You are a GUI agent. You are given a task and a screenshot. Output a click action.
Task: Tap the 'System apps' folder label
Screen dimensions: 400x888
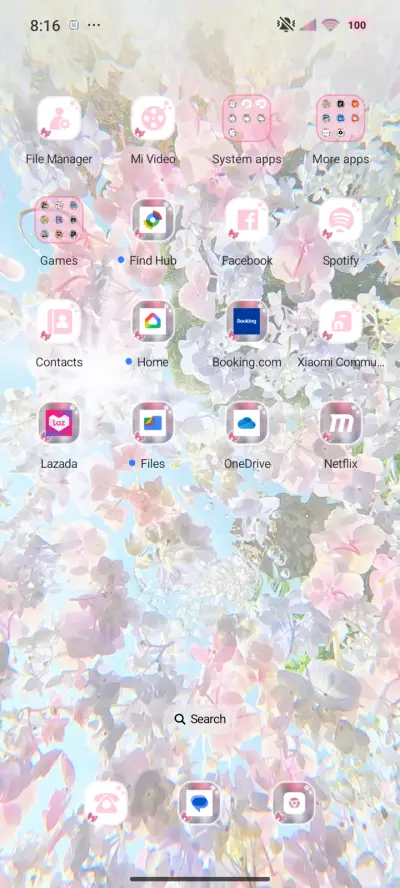(x=246, y=159)
